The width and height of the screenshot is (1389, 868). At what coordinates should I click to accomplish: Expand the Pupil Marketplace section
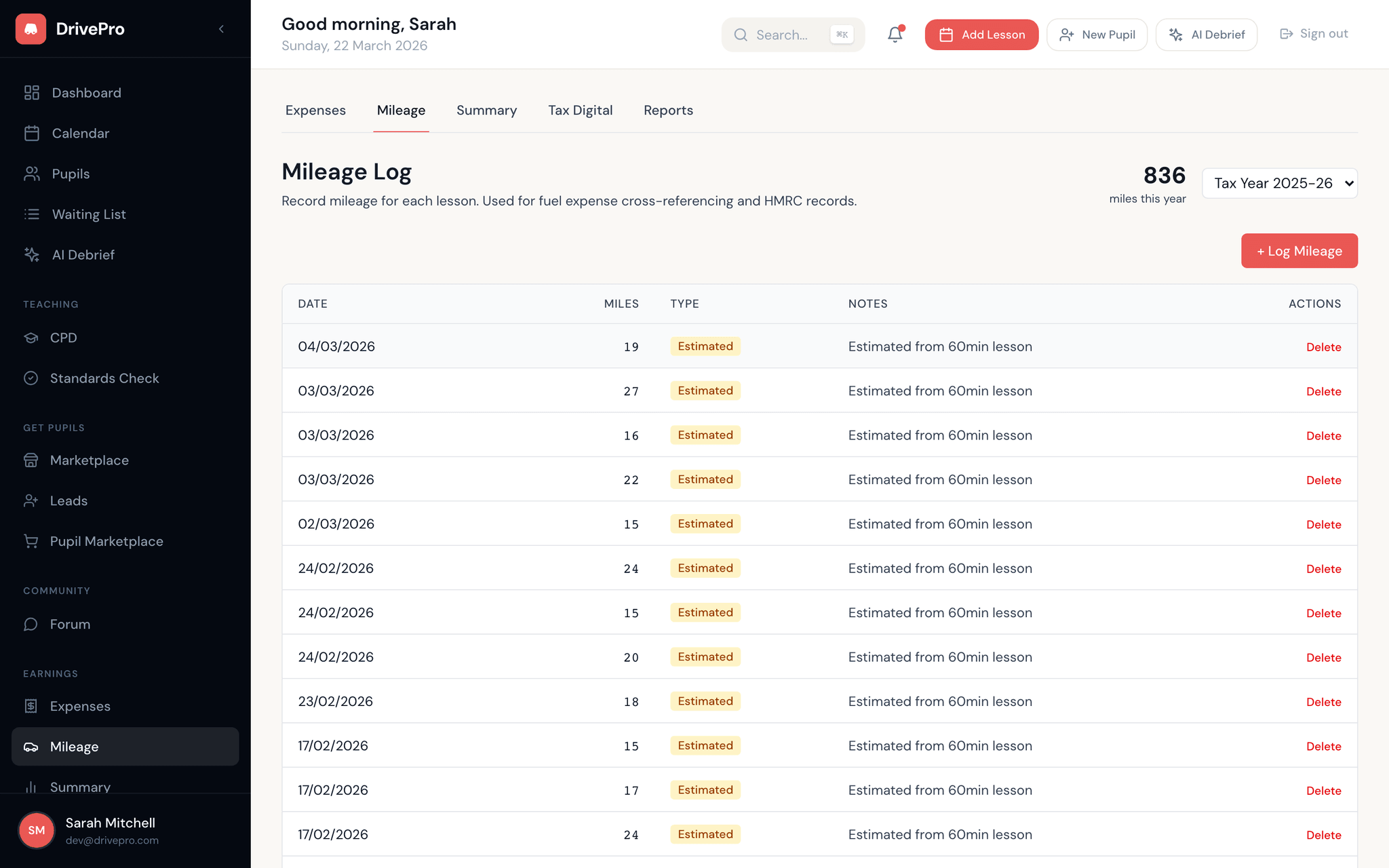pyautogui.click(x=106, y=540)
